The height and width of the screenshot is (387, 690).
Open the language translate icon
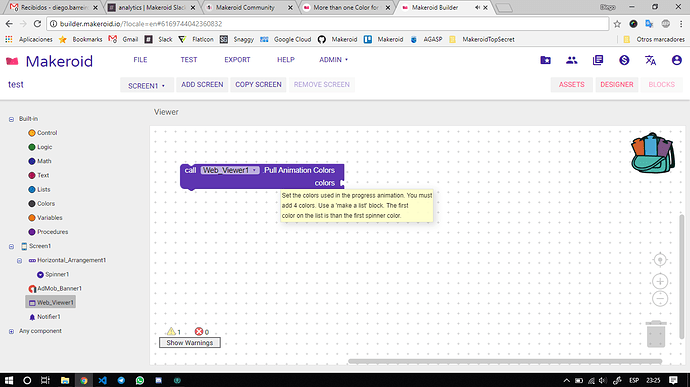coord(650,60)
